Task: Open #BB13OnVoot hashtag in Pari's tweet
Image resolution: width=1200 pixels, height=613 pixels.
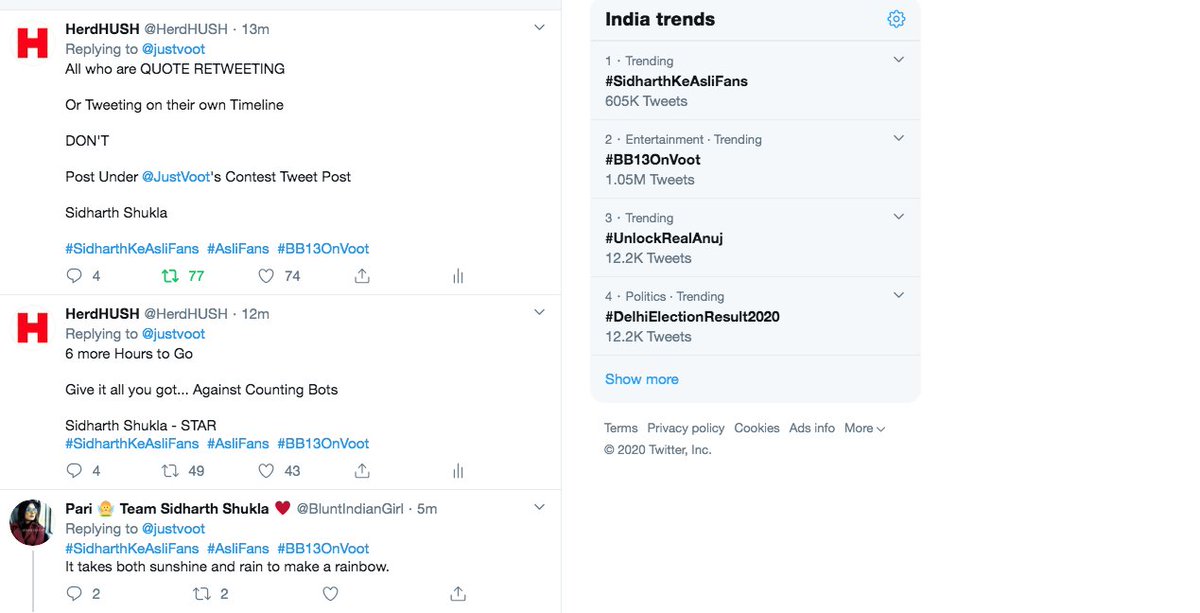Action: point(323,549)
